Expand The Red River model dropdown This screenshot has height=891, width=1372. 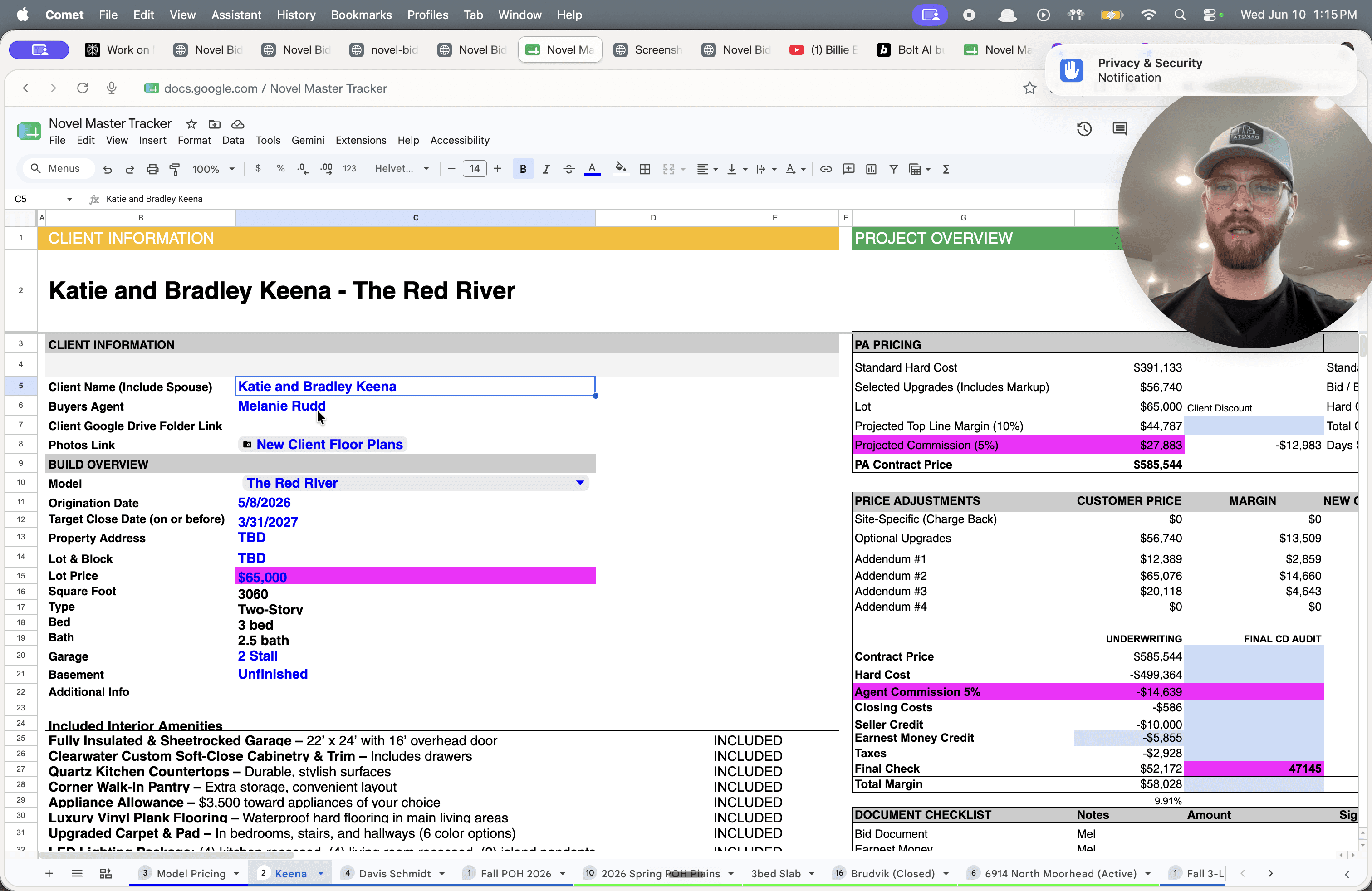click(580, 483)
